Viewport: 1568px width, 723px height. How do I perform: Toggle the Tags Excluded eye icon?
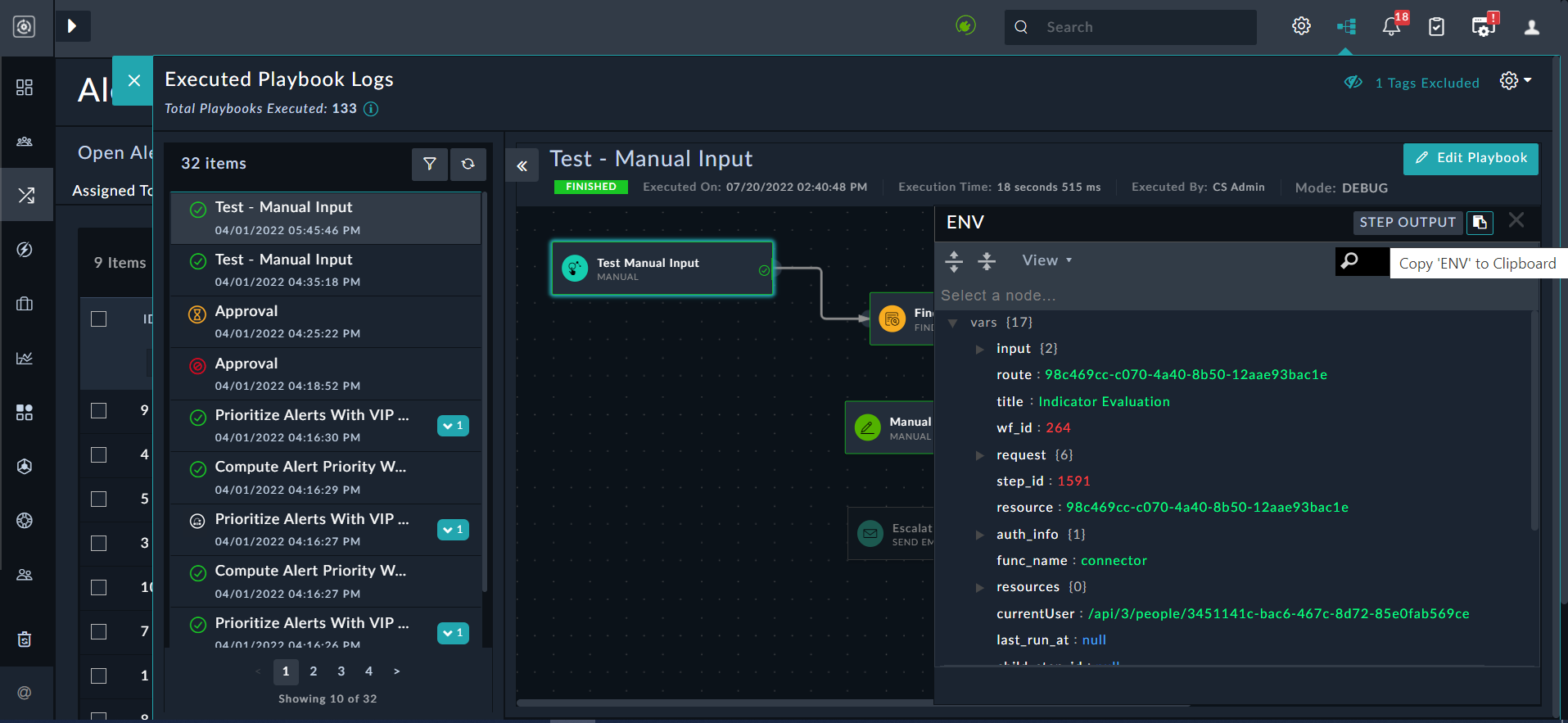coord(1353,83)
